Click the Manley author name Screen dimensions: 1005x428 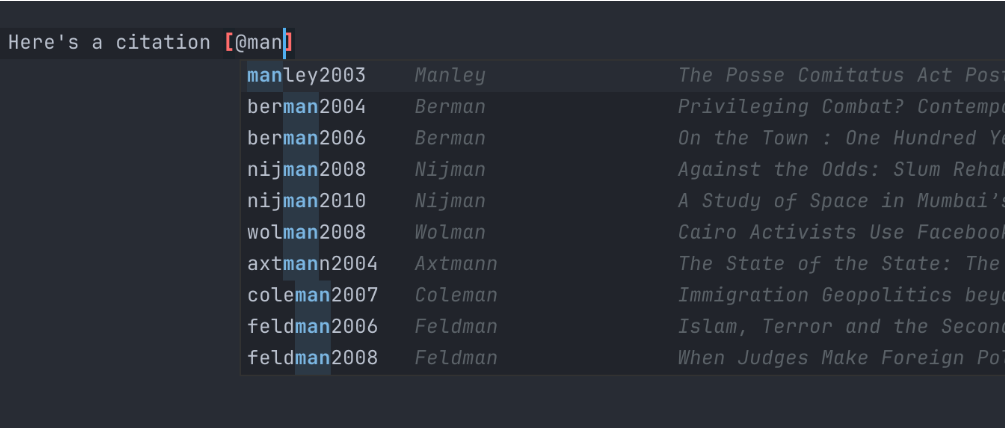[450, 76]
